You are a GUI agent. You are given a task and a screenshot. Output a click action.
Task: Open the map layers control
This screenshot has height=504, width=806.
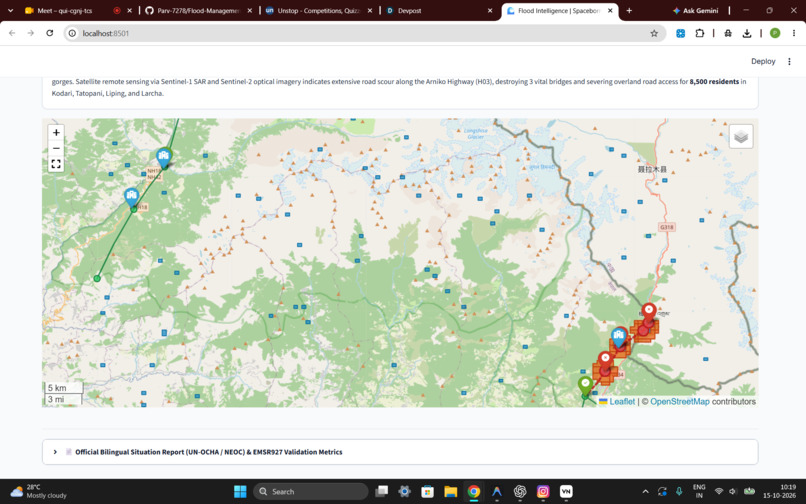(741, 137)
